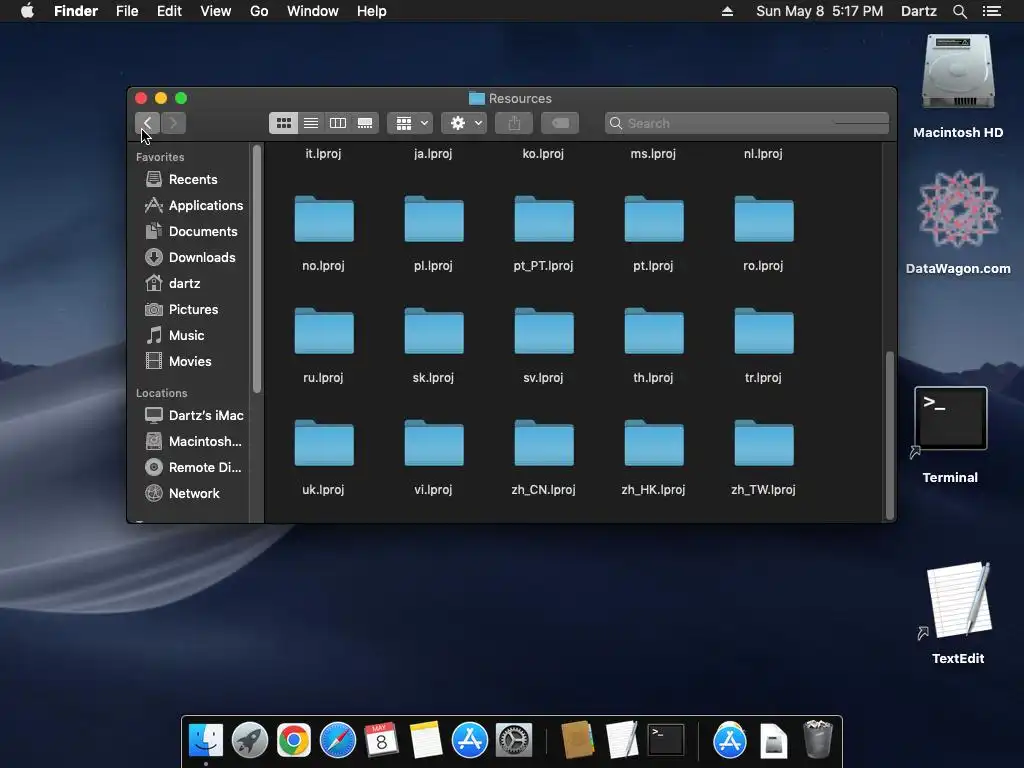Click the ko.lproj file name
Screen dimensions: 1024x768
543,153
